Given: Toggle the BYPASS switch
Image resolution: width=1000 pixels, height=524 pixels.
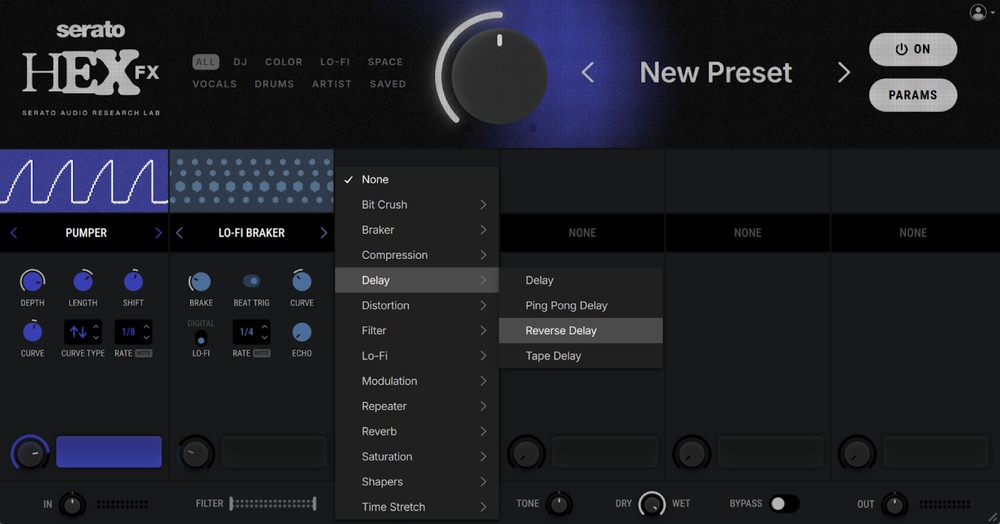Looking at the screenshot, I should pyautogui.click(x=784, y=504).
